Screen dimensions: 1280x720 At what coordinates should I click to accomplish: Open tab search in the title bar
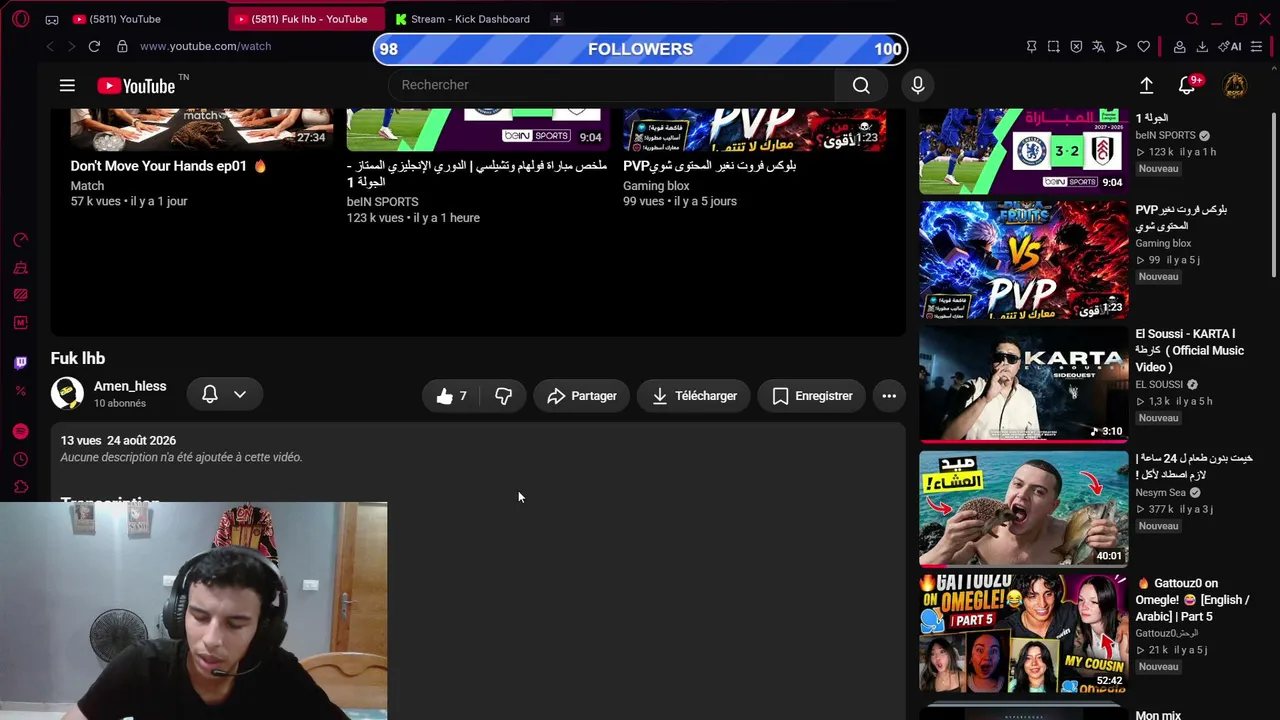coord(1192,19)
